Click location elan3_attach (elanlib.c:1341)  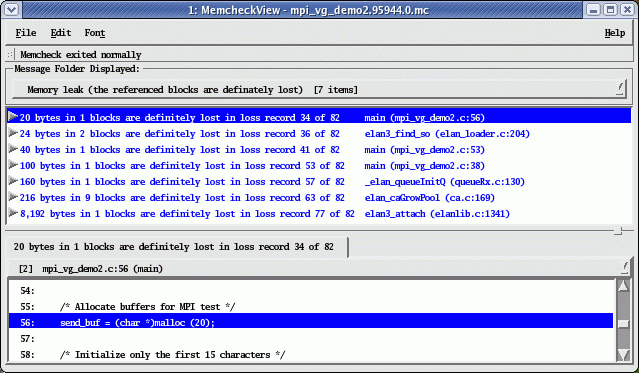pos(437,214)
